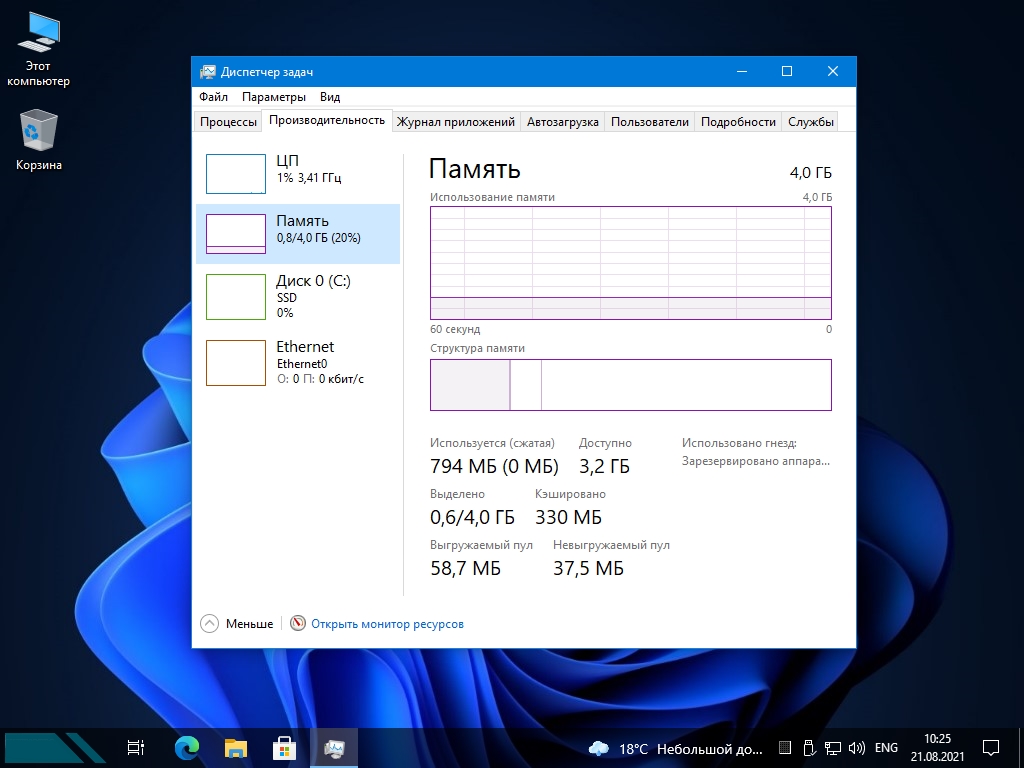
Task: Click the Использовано гнезд label
Action: tap(739, 443)
